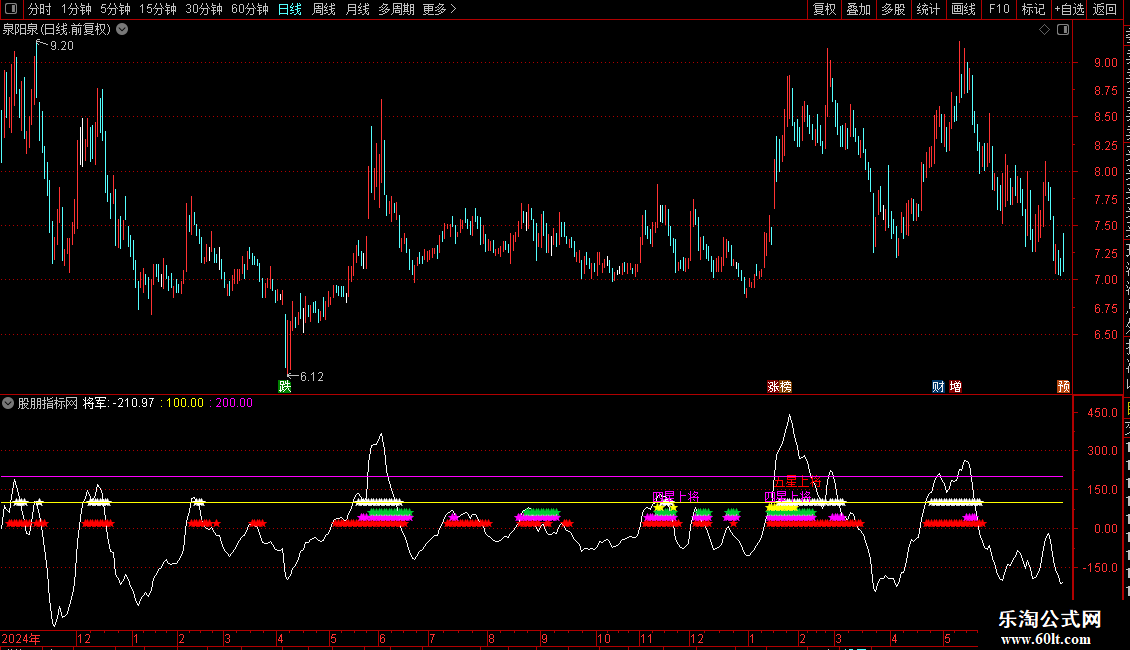Screen dimensions: 1130x650
Task: Click the 五星上将 signal label
Action: (x=797, y=481)
